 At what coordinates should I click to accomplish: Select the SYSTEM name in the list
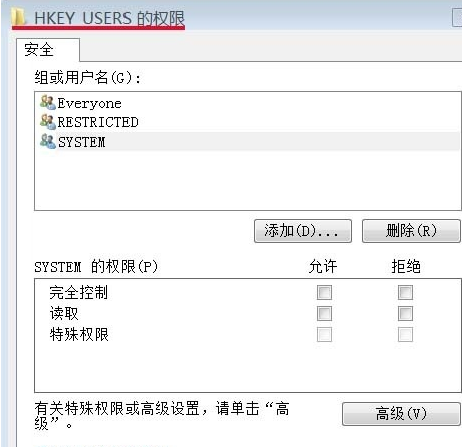(82, 142)
